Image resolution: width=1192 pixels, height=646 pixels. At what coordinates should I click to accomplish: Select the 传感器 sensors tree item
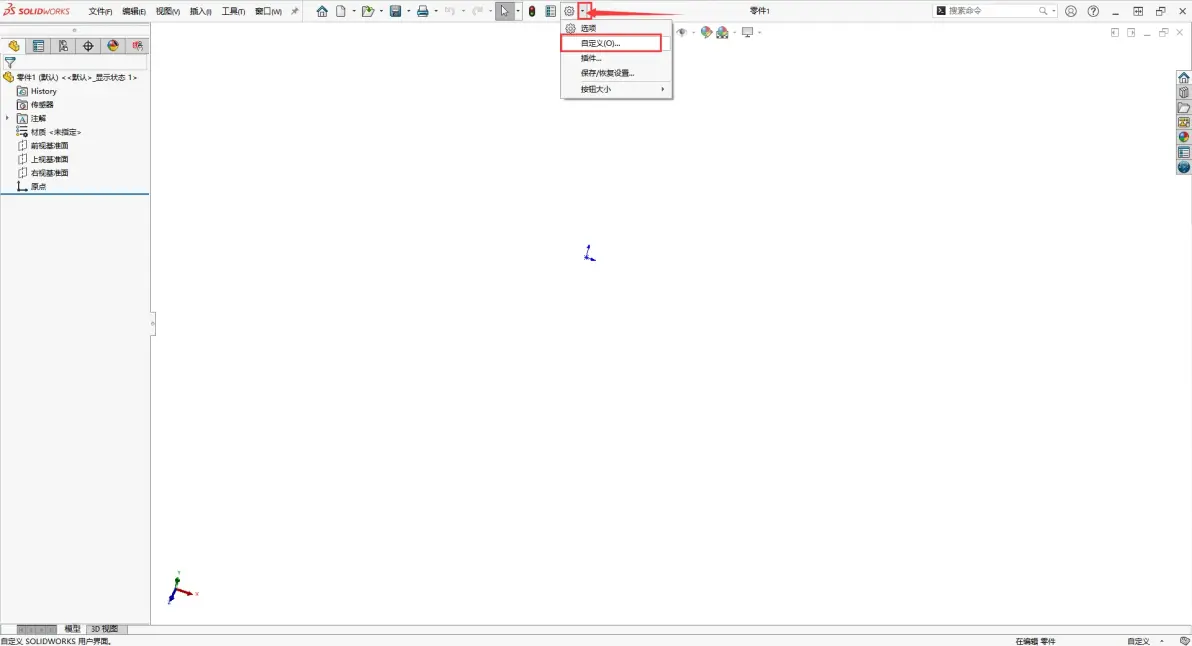click(42, 105)
